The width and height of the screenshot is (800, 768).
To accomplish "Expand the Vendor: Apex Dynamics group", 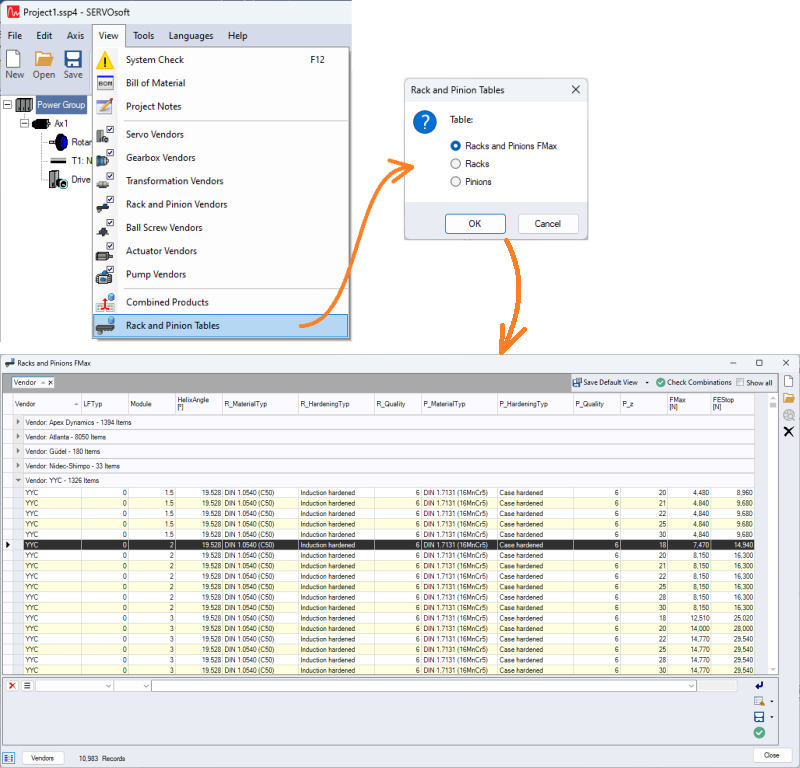I will click(19, 423).
